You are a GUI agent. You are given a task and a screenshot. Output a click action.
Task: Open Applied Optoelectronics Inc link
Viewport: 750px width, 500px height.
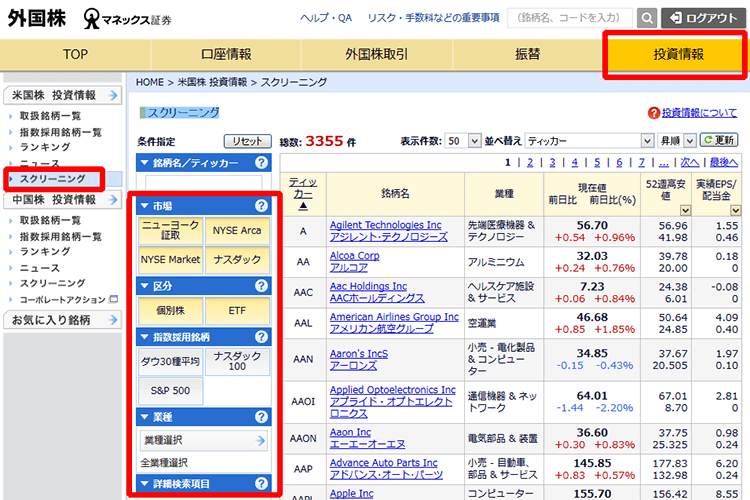coord(393,389)
